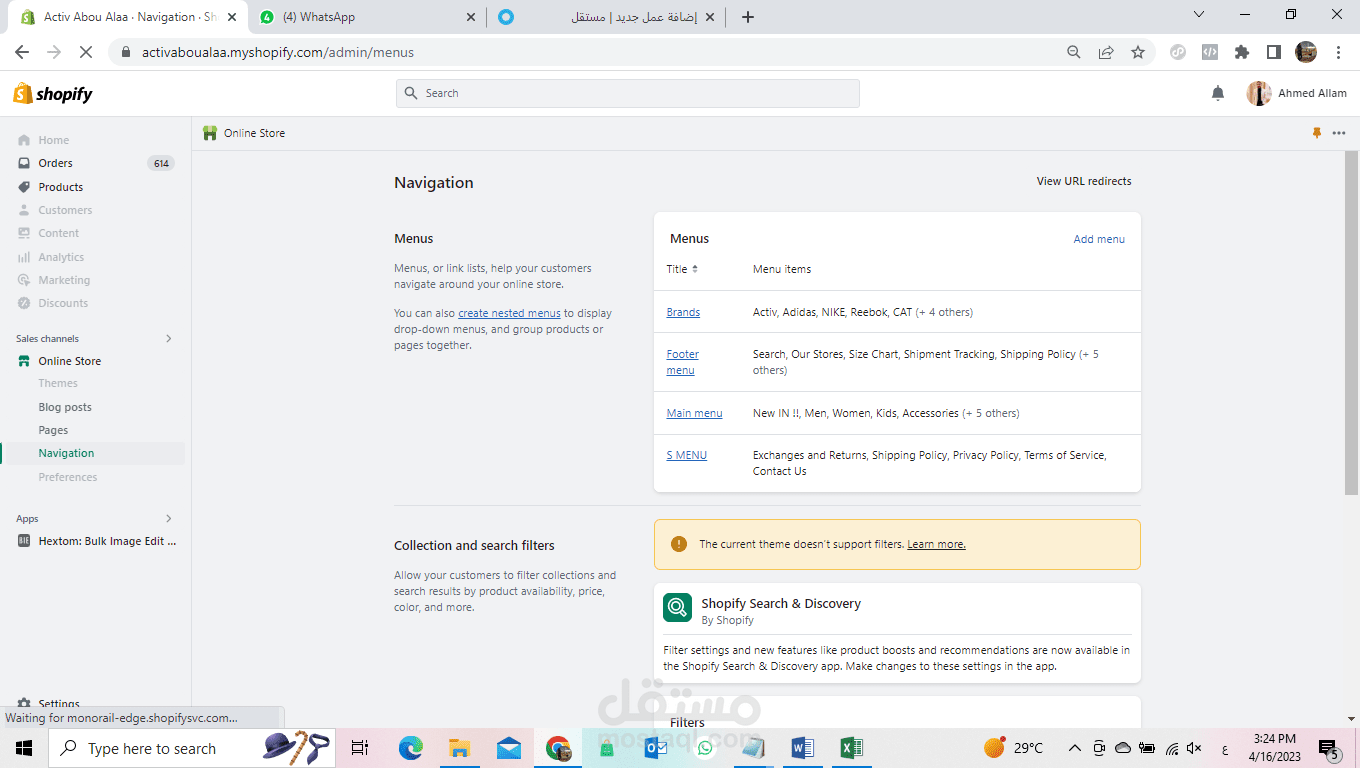The image size is (1360, 768).
Task: Click the Shopify Search & Discovery app icon
Action: tap(678, 607)
